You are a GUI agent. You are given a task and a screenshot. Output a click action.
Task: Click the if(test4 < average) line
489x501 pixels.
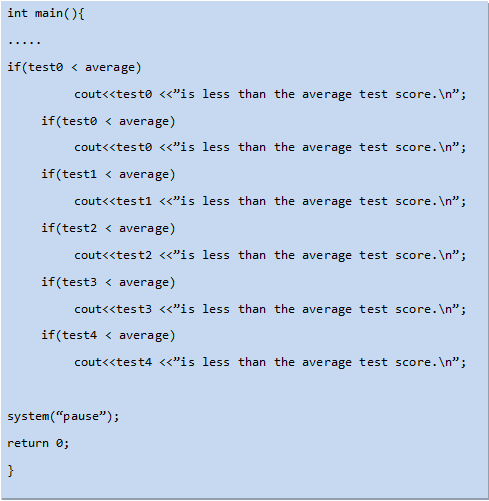point(108,335)
